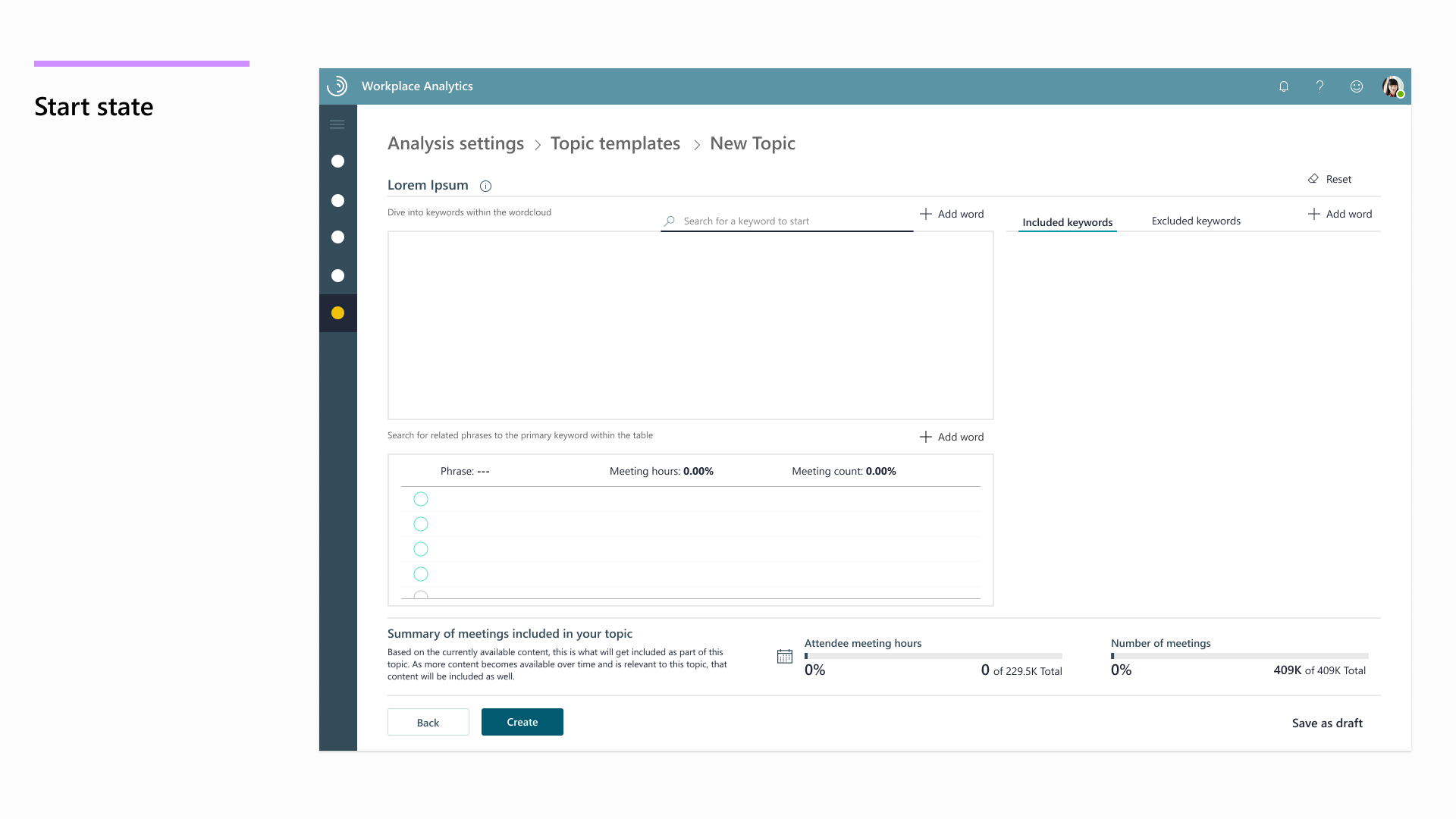Screen dimensions: 1456x819
Task: Open the notifications bell
Action: coord(1283,86)
